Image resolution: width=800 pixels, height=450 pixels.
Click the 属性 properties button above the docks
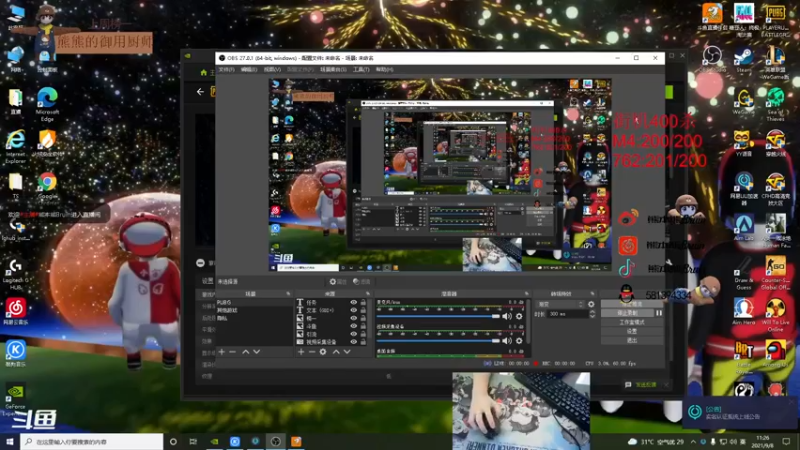338,281
